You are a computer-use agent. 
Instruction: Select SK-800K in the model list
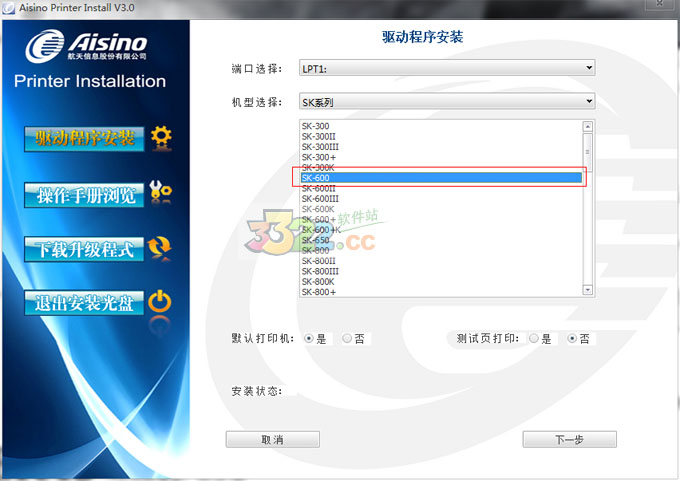click(441, 282)
